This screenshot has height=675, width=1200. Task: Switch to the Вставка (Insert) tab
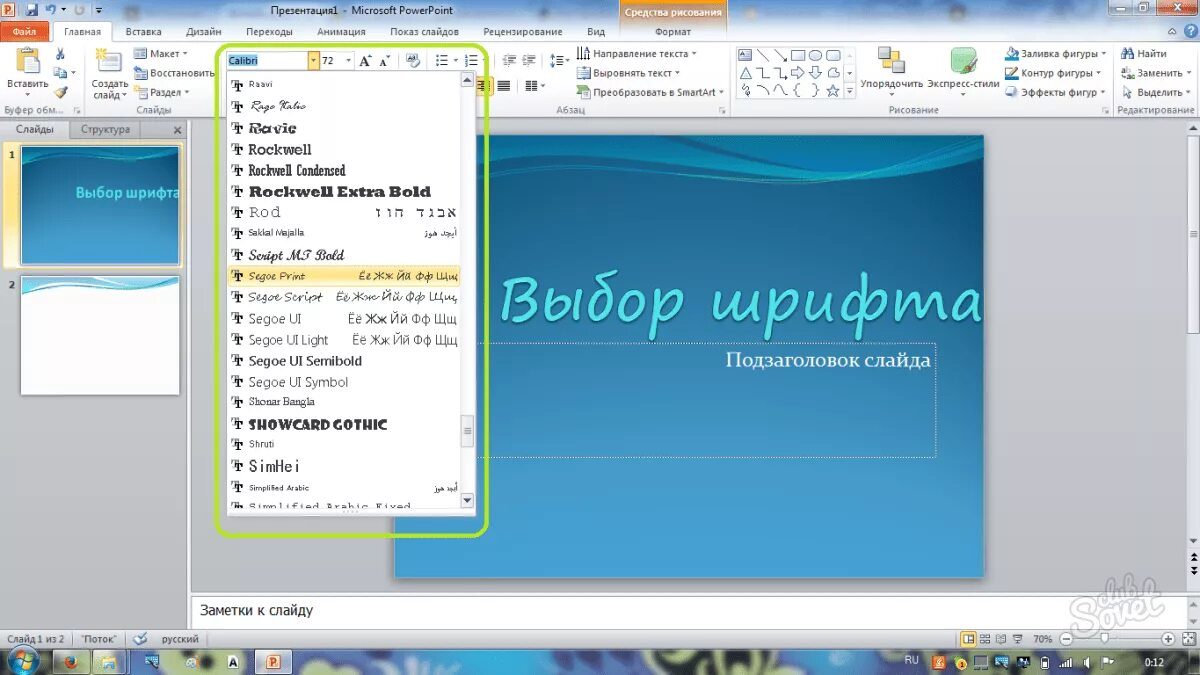[x=144, y=32]
